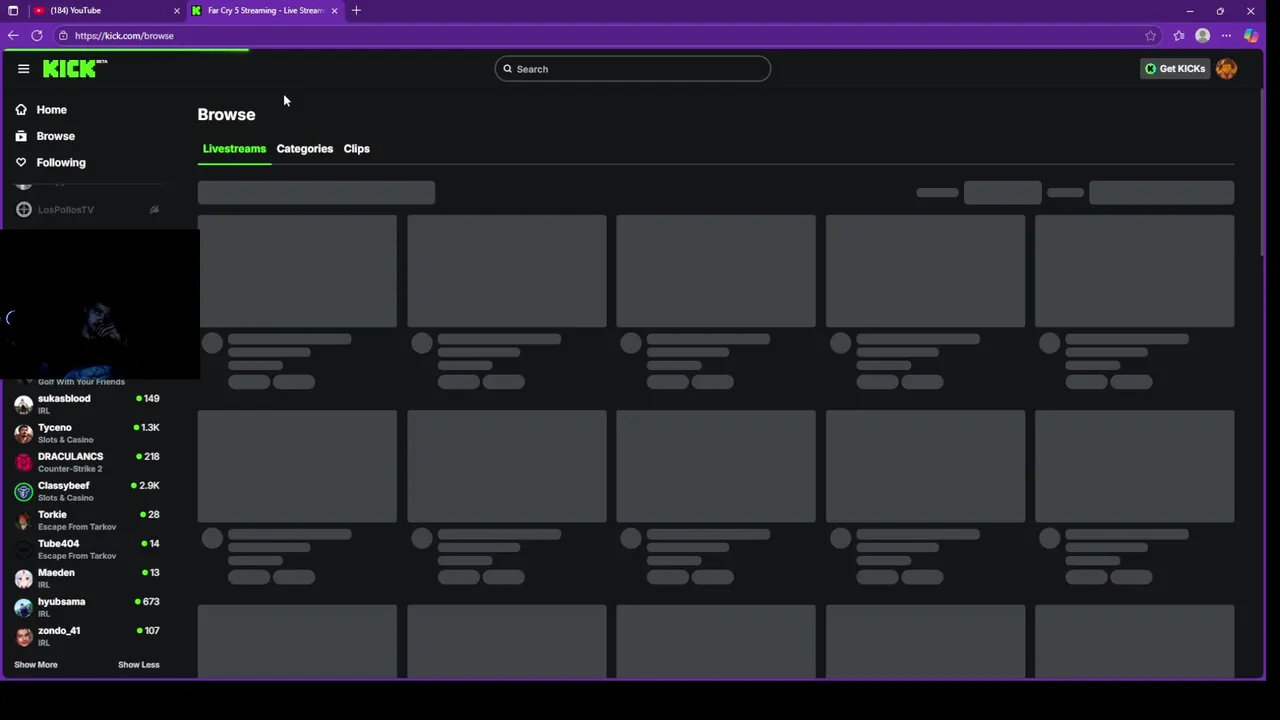Viewport: 1280px width, 720px height.
Task: Click Show Less in sidebar
Action: (139, 665)
